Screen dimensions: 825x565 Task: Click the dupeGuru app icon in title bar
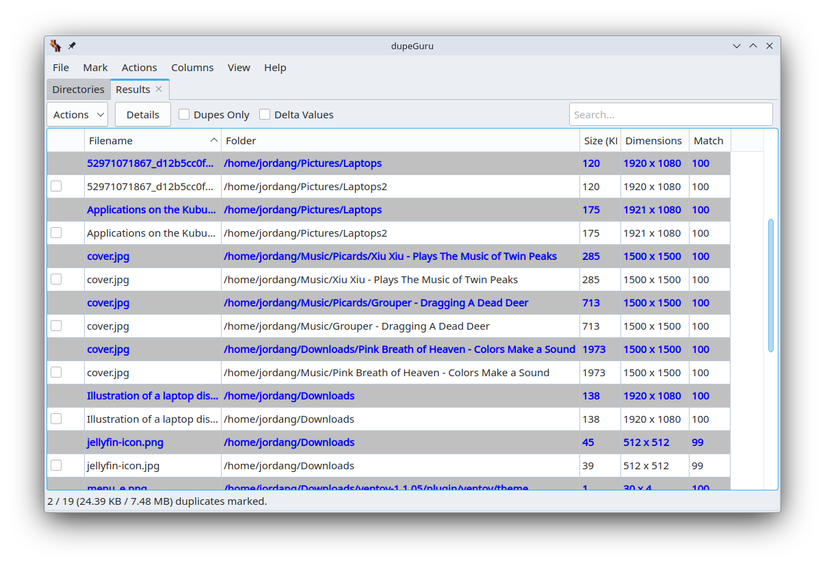tap(56, 46)
